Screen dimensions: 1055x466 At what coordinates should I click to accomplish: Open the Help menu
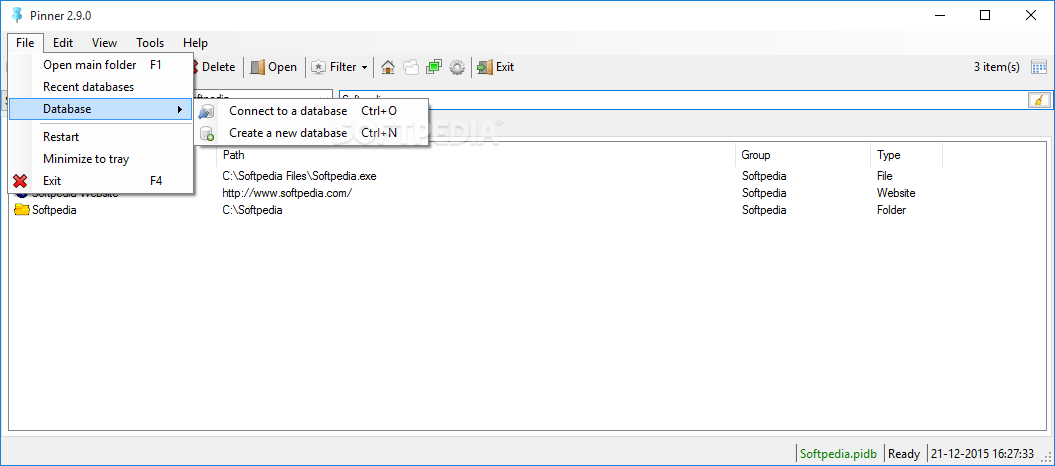click(x=195, y=42)
